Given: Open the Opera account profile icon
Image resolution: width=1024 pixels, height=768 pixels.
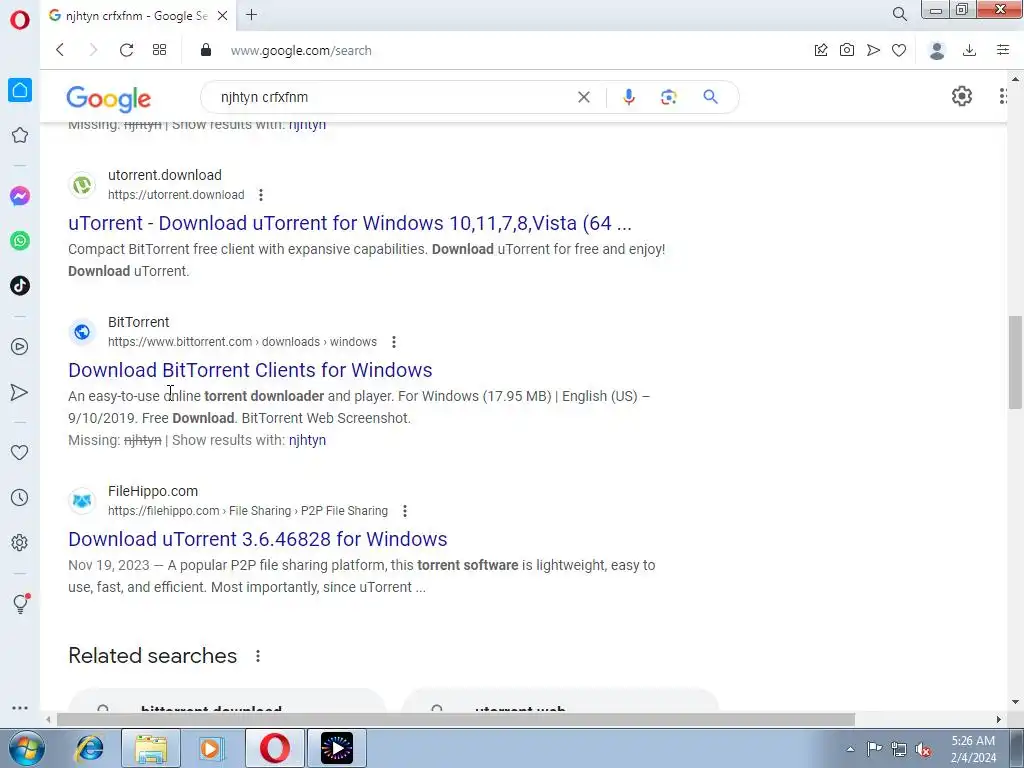Looking at the screenshot, I should [x=937, y=50].
